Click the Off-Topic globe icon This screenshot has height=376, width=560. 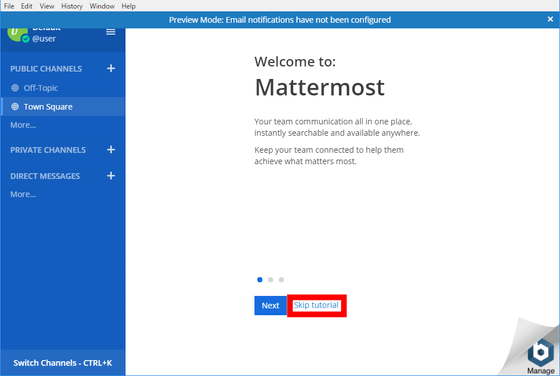pos(15,87)
